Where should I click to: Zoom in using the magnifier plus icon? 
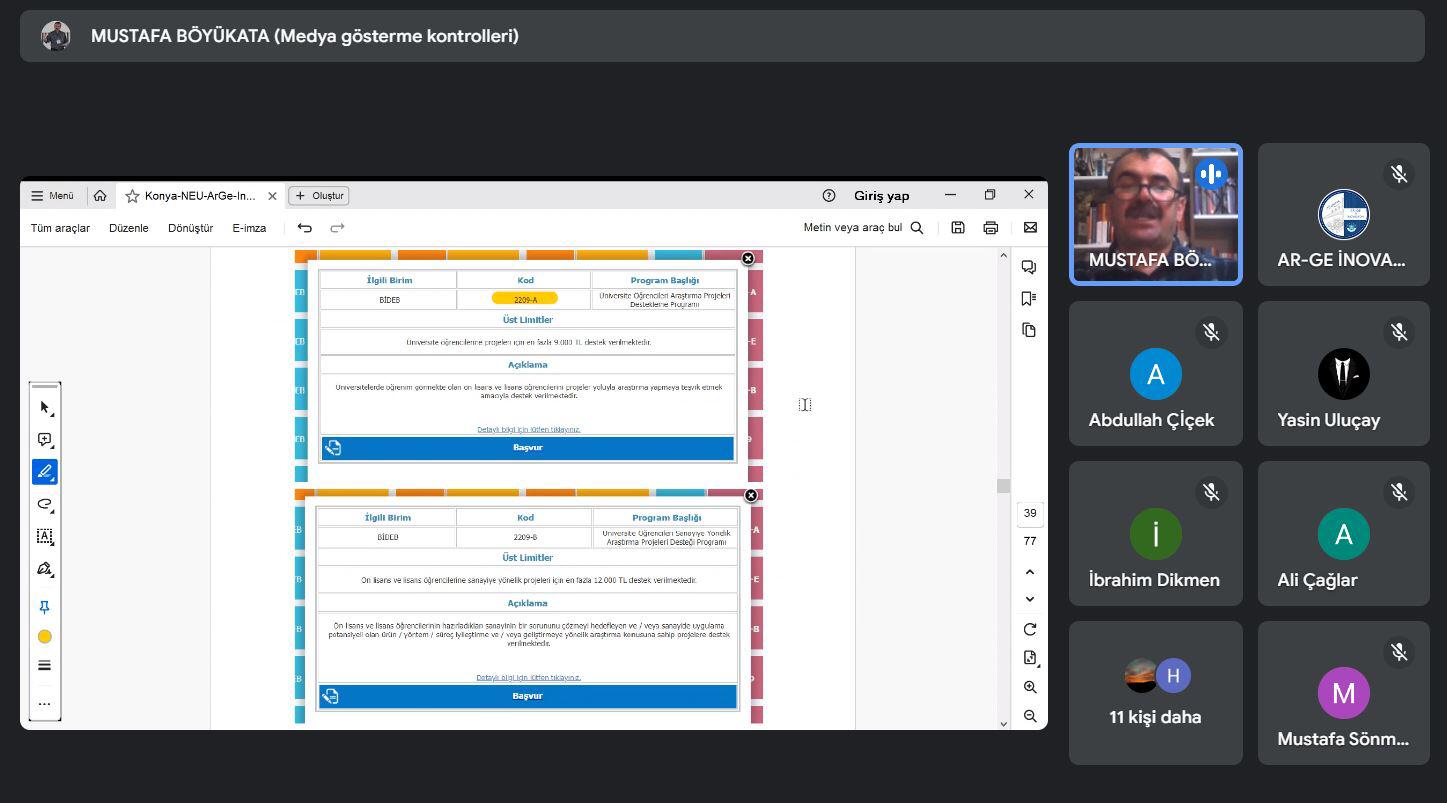(1030, 687)
